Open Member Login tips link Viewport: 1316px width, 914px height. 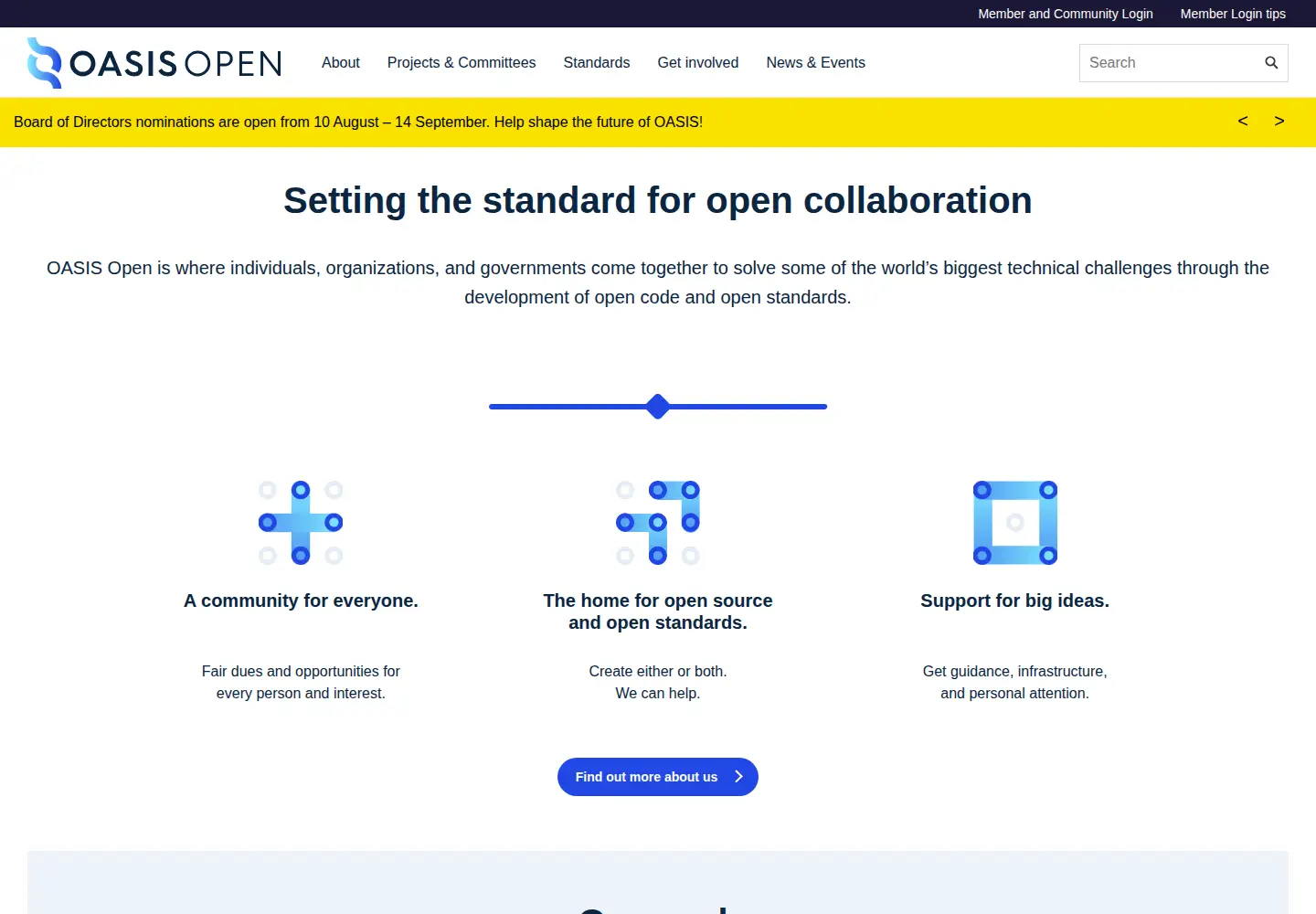coord(1233,14)
